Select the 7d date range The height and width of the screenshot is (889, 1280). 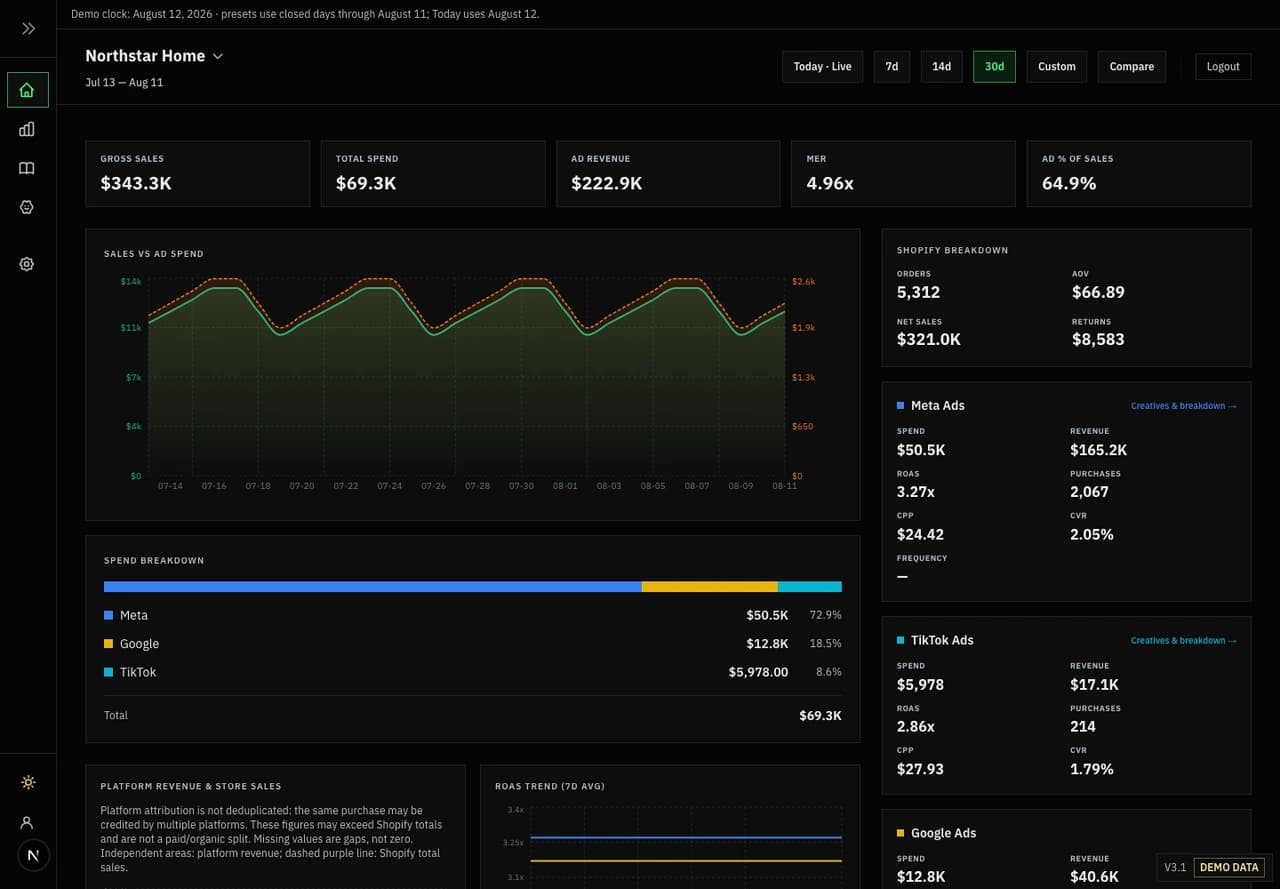pos(891,67)
